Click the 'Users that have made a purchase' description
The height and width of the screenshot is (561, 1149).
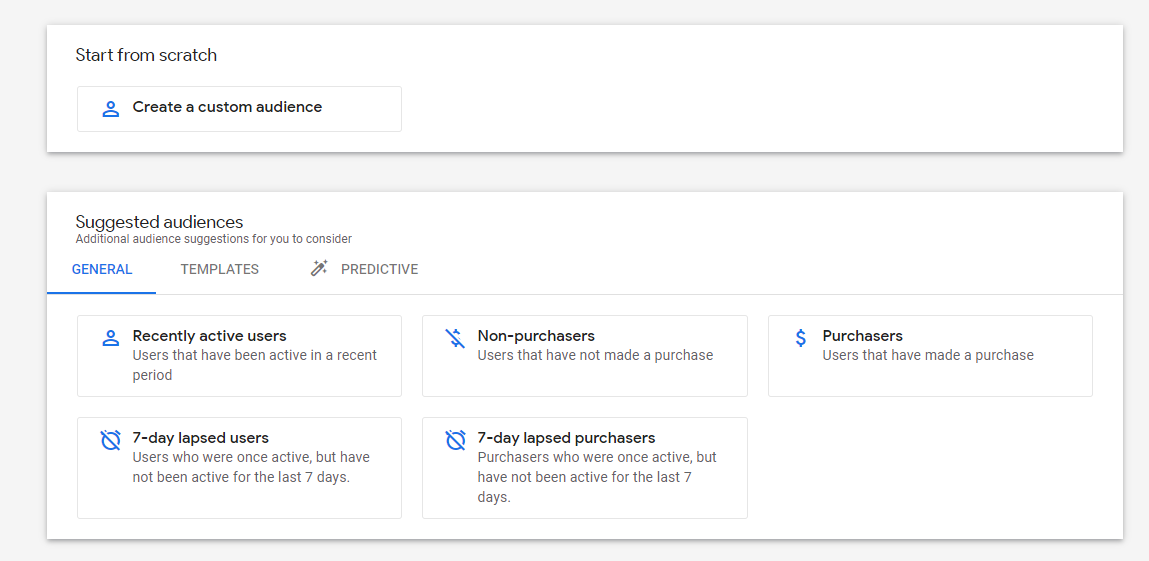(928, 355)
